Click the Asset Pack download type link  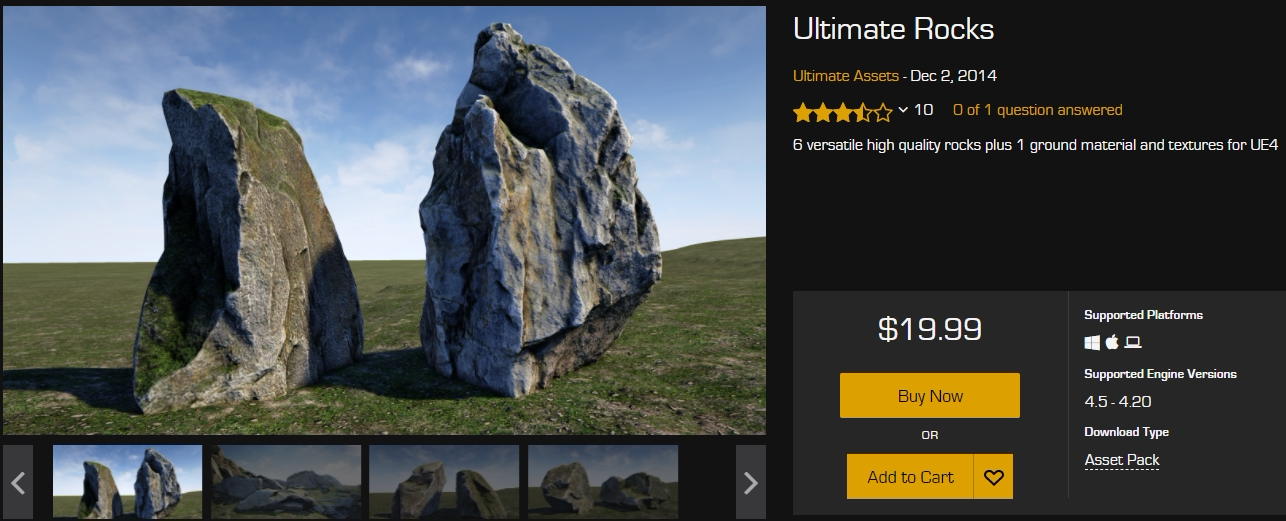pyautogui.click(x=1122, y=460)
